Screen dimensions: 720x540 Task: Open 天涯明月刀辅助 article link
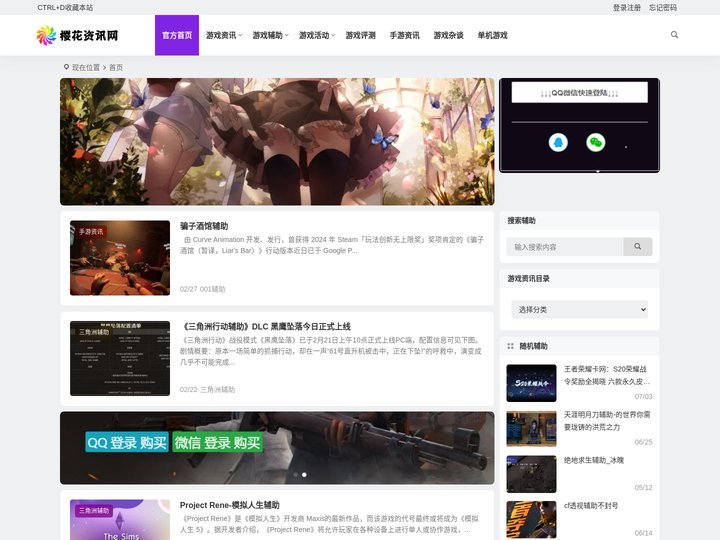coord(607,421)
